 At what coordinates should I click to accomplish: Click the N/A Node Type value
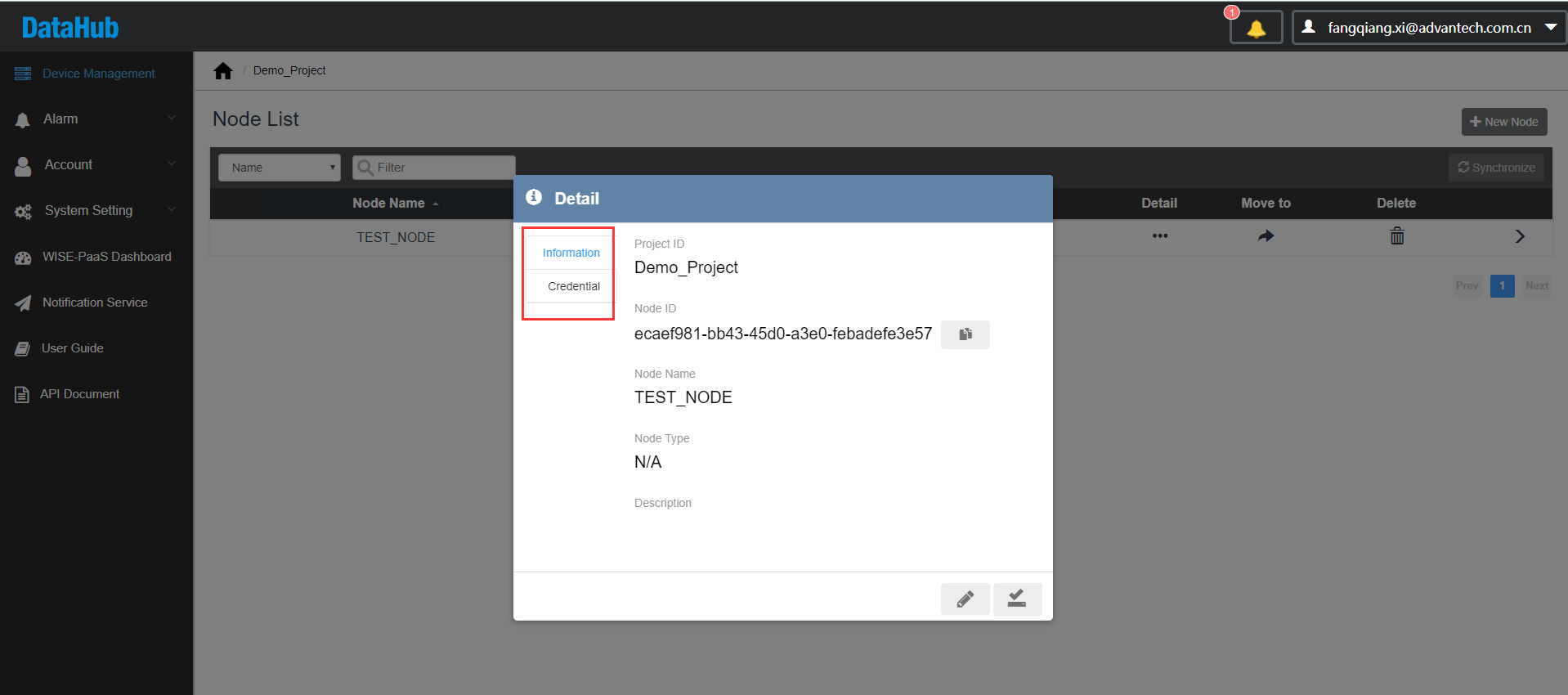[x=647, y=462]
